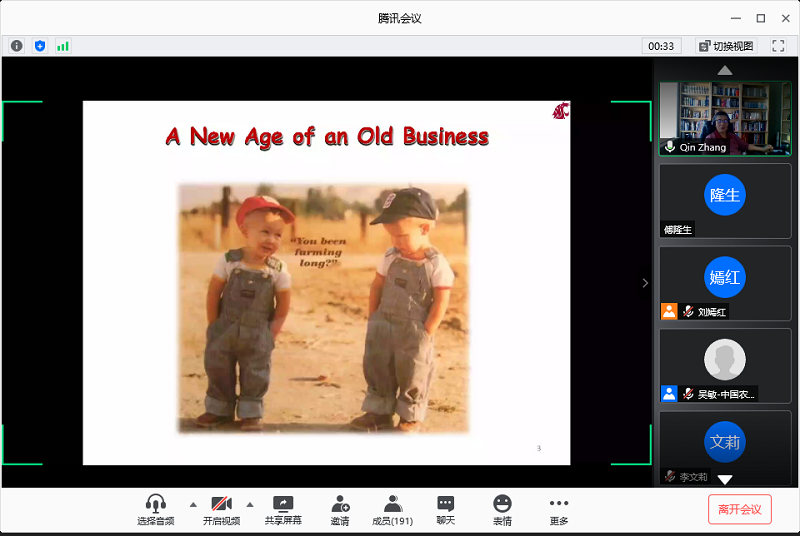The height and width of the screenshot is (536, 800).
Task: Expand the video options arrow next to 开启视频
Action: tap(250, 504)
